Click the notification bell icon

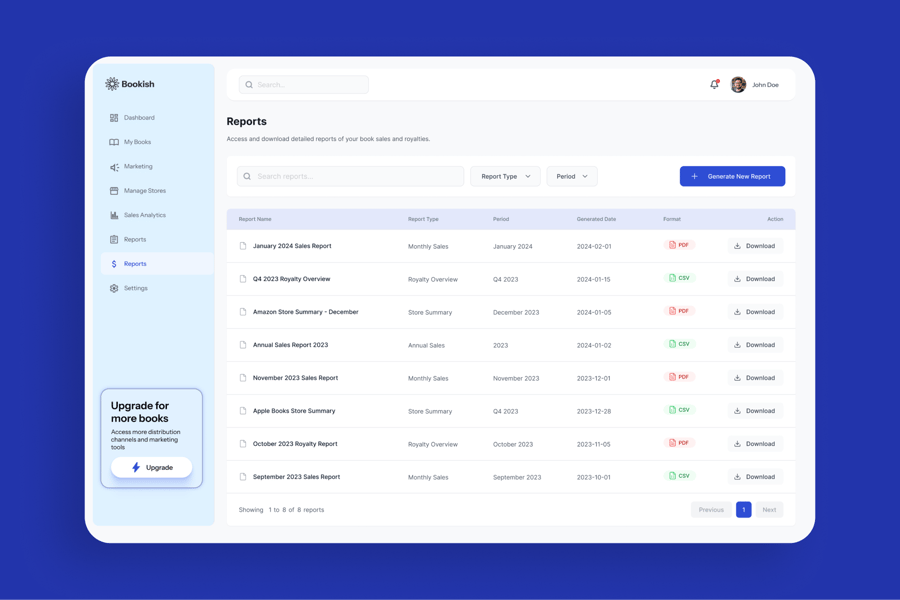click(714, 85)
